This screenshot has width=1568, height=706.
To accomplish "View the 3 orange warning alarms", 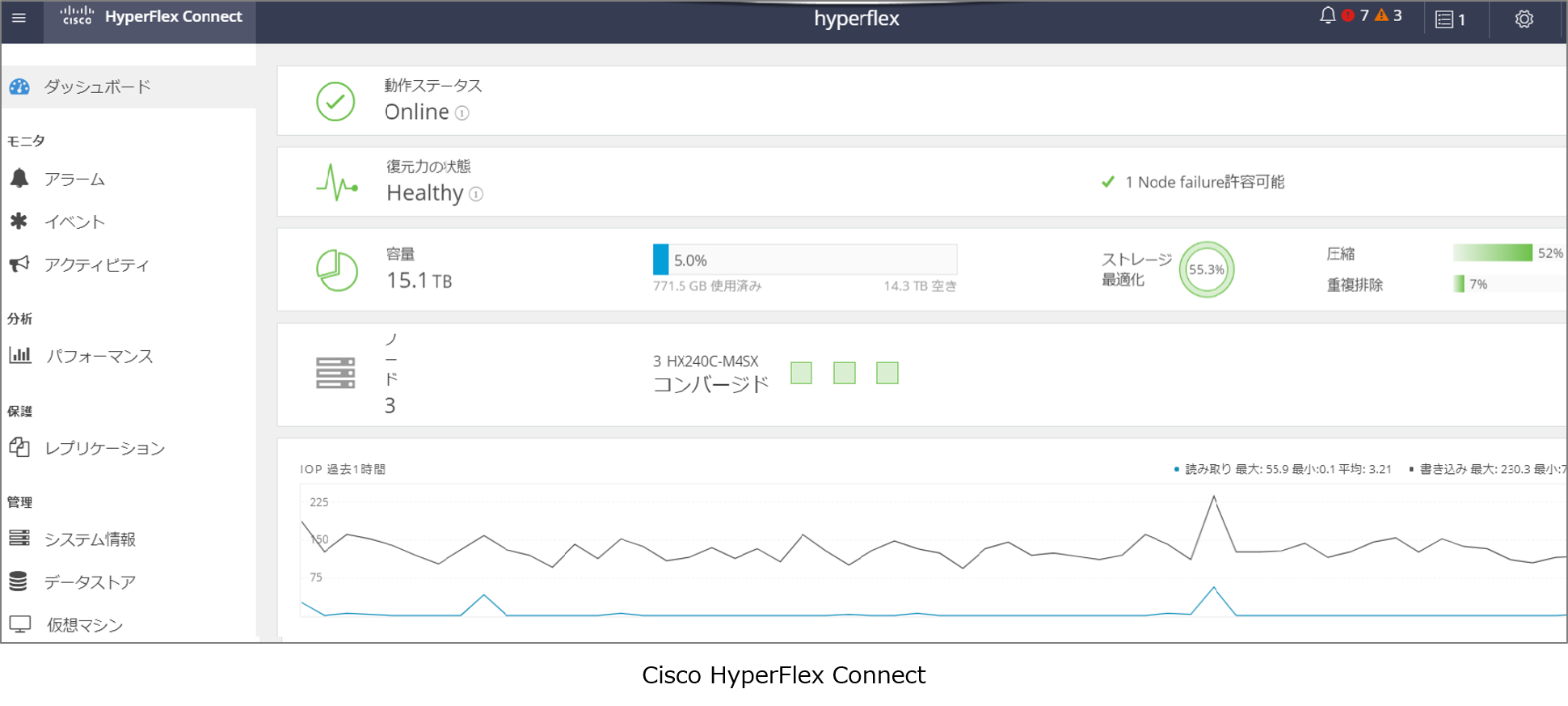I will tap(1389, 15).
